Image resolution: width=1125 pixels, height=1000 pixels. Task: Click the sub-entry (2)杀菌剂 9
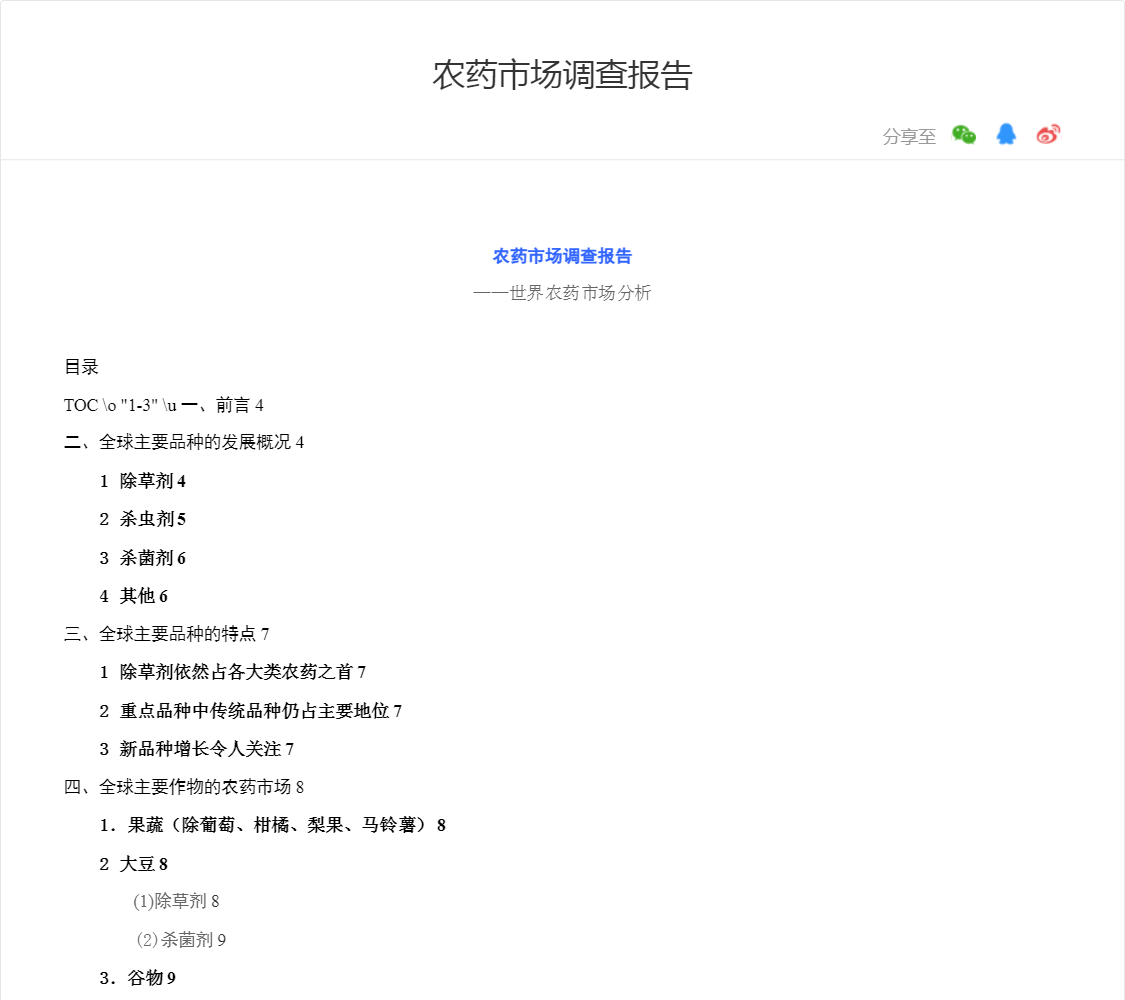tap(181, 940)
